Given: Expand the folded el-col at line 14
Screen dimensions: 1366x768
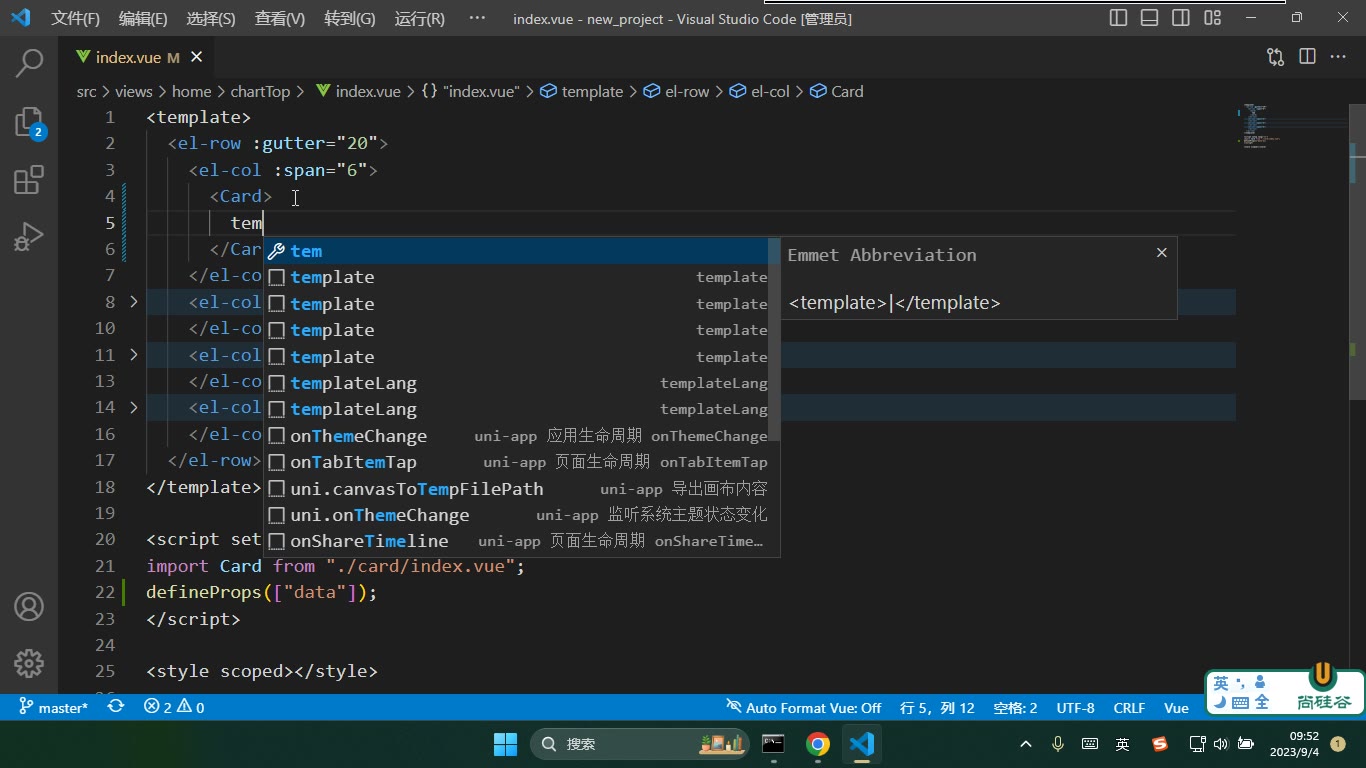Looking at the screenshot, I should (x=134, y=407).
